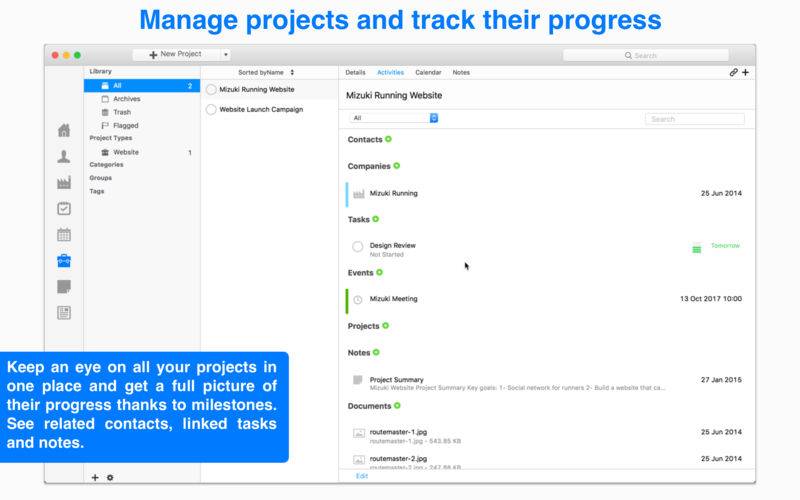
Task: Toggle Mizuki Running Website project circle
Action: 211,90
